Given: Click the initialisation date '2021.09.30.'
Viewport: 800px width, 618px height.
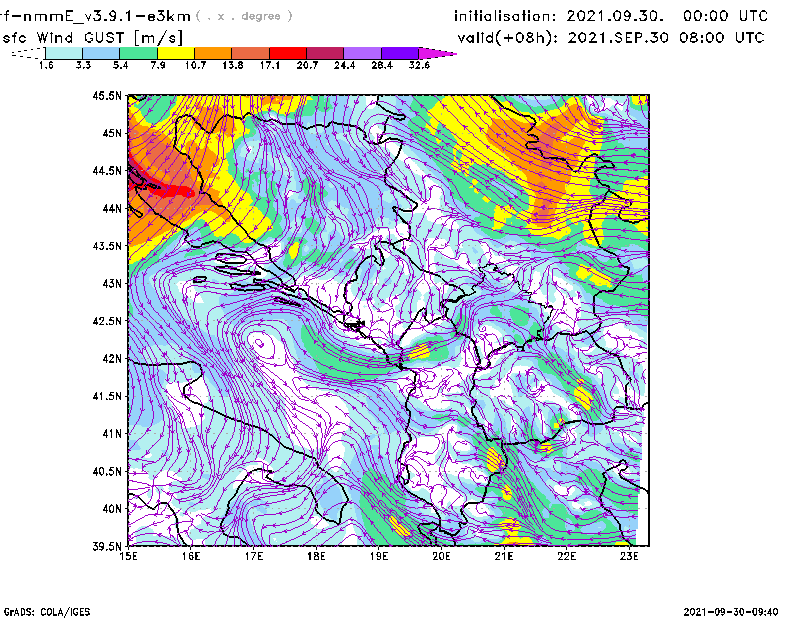Looking at the screenshot, I should tap(615, 16).
